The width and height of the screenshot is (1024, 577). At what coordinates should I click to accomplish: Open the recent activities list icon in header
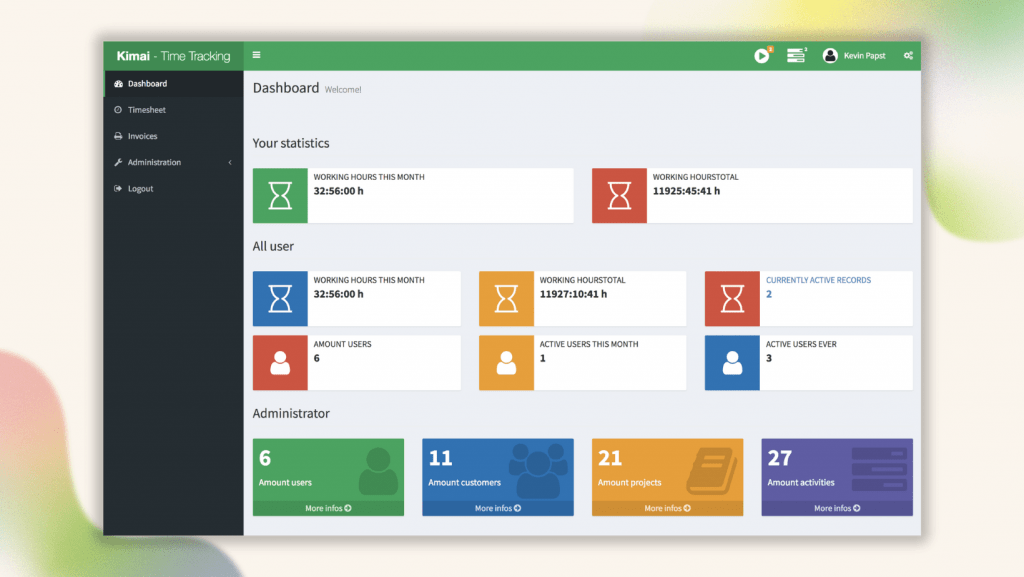click(x=795, y=56)
